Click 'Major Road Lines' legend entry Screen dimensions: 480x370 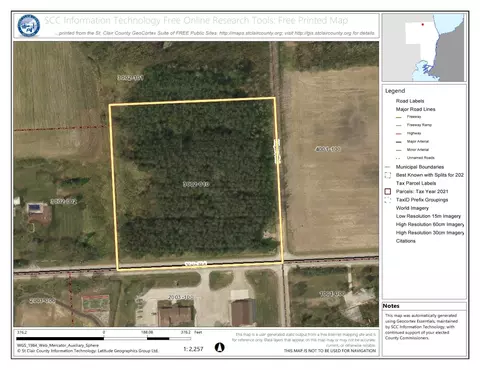click(415, 109)
